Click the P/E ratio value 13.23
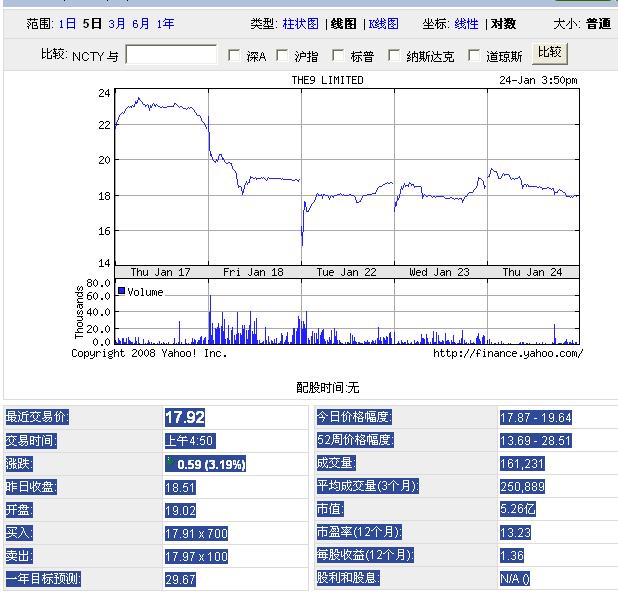Image resolution: width=618 pixels, height=600 pixels. 515,533
